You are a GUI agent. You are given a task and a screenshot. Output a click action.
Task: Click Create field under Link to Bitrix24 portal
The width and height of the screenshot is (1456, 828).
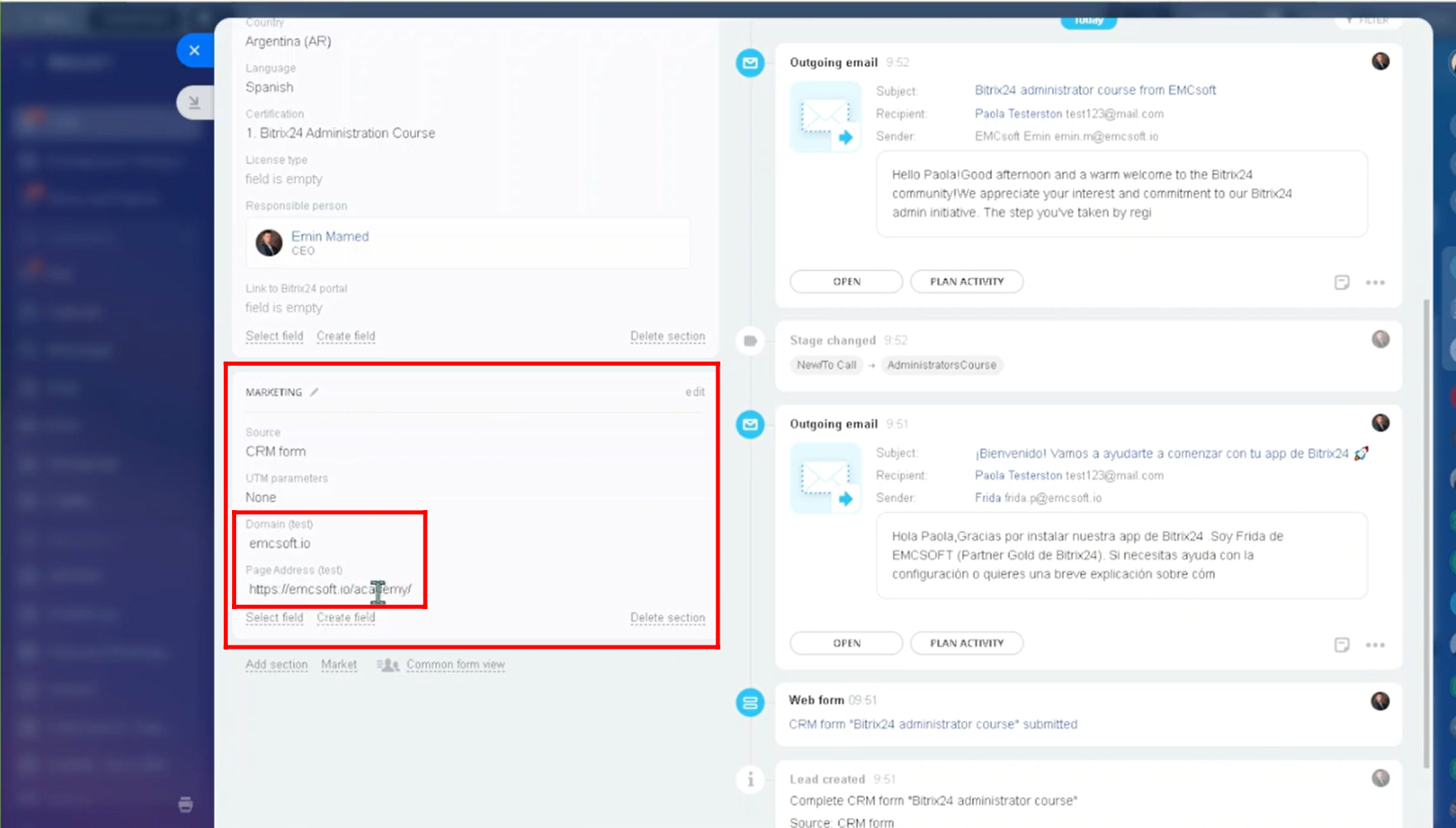coord(346,336)
